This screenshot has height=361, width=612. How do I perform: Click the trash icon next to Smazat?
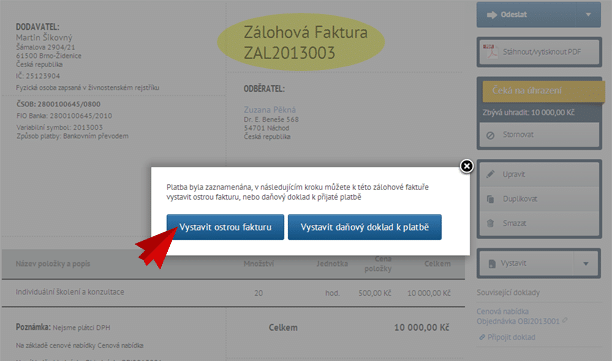[490, 223]
